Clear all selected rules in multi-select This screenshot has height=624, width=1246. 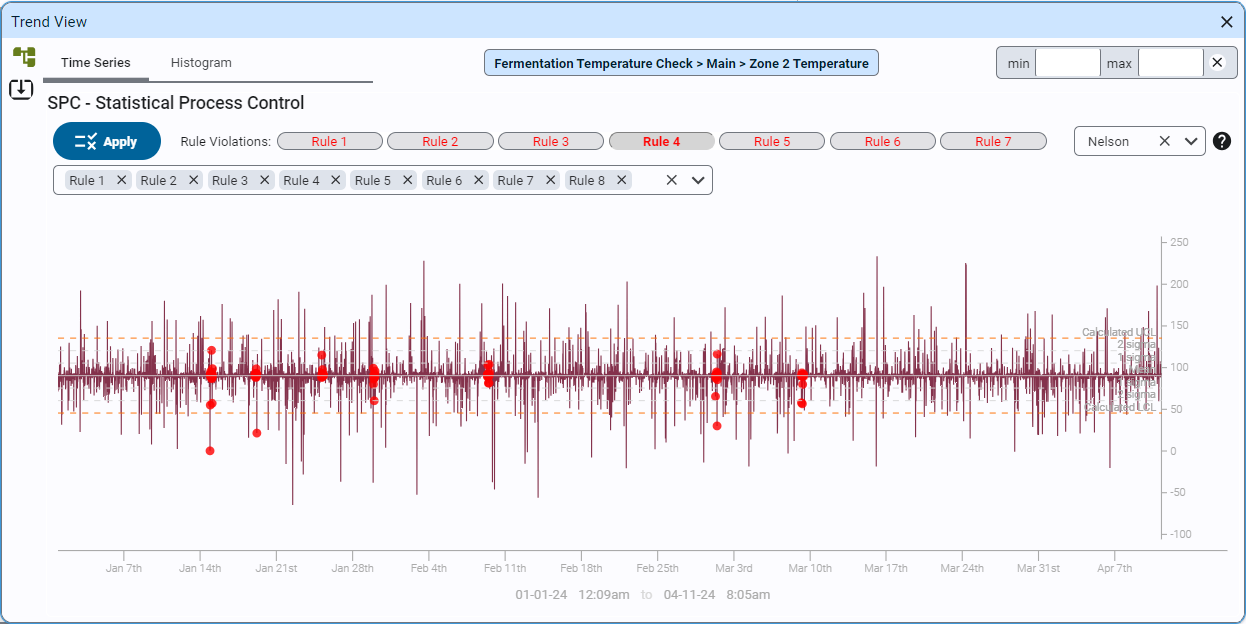[x=672, y=180]
